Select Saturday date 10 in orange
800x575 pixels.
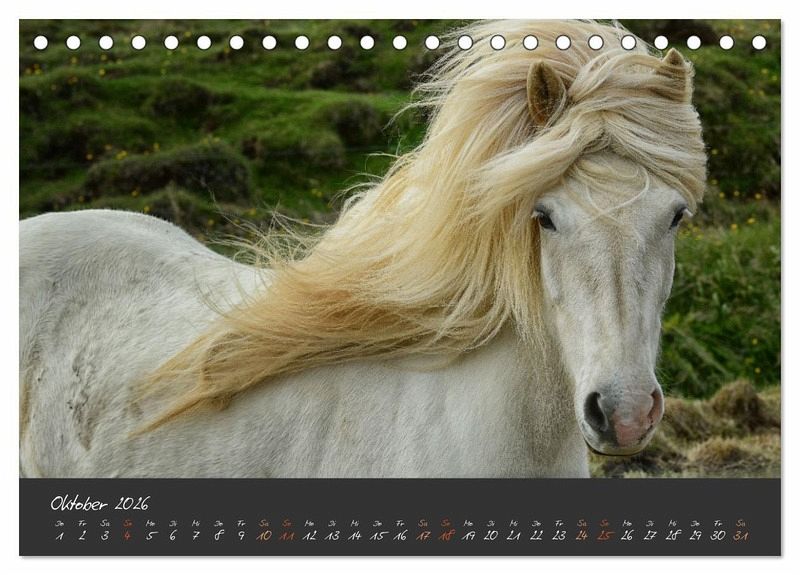(264, 535)
